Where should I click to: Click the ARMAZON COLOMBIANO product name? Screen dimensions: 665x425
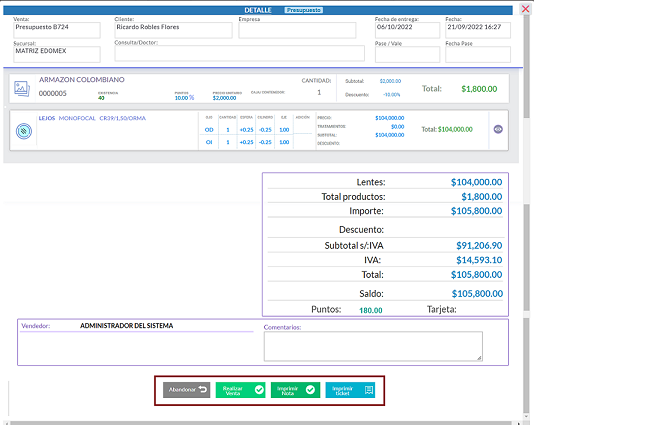pos(82,80)
